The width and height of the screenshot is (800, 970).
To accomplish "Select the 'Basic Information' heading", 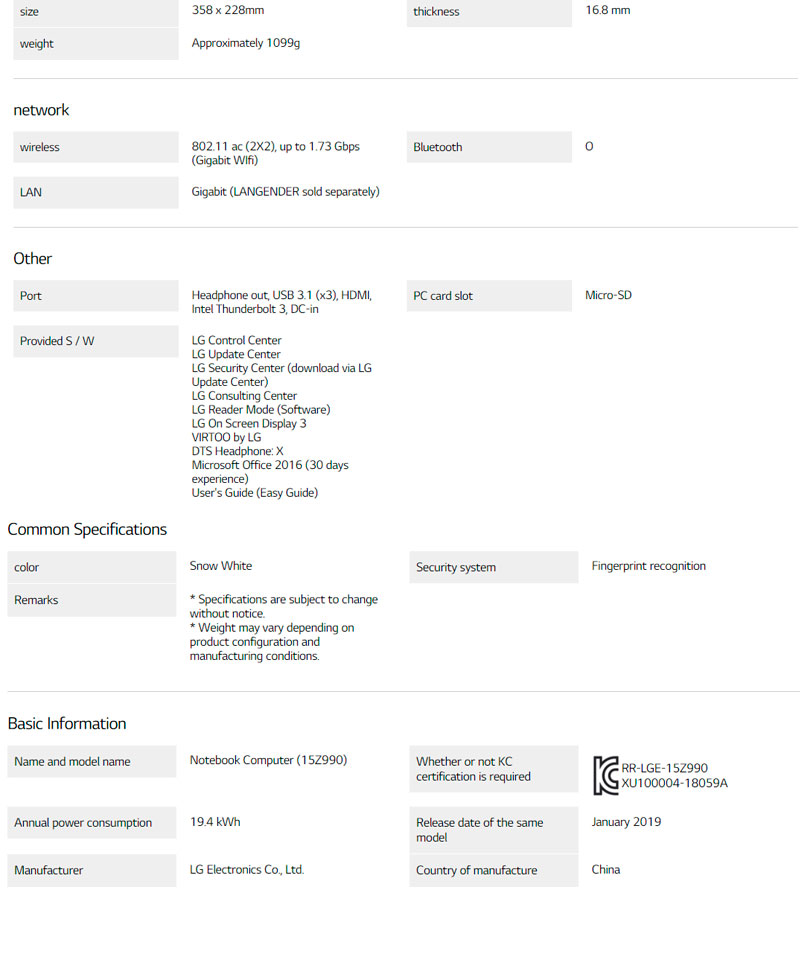I will tap(67, 723).
